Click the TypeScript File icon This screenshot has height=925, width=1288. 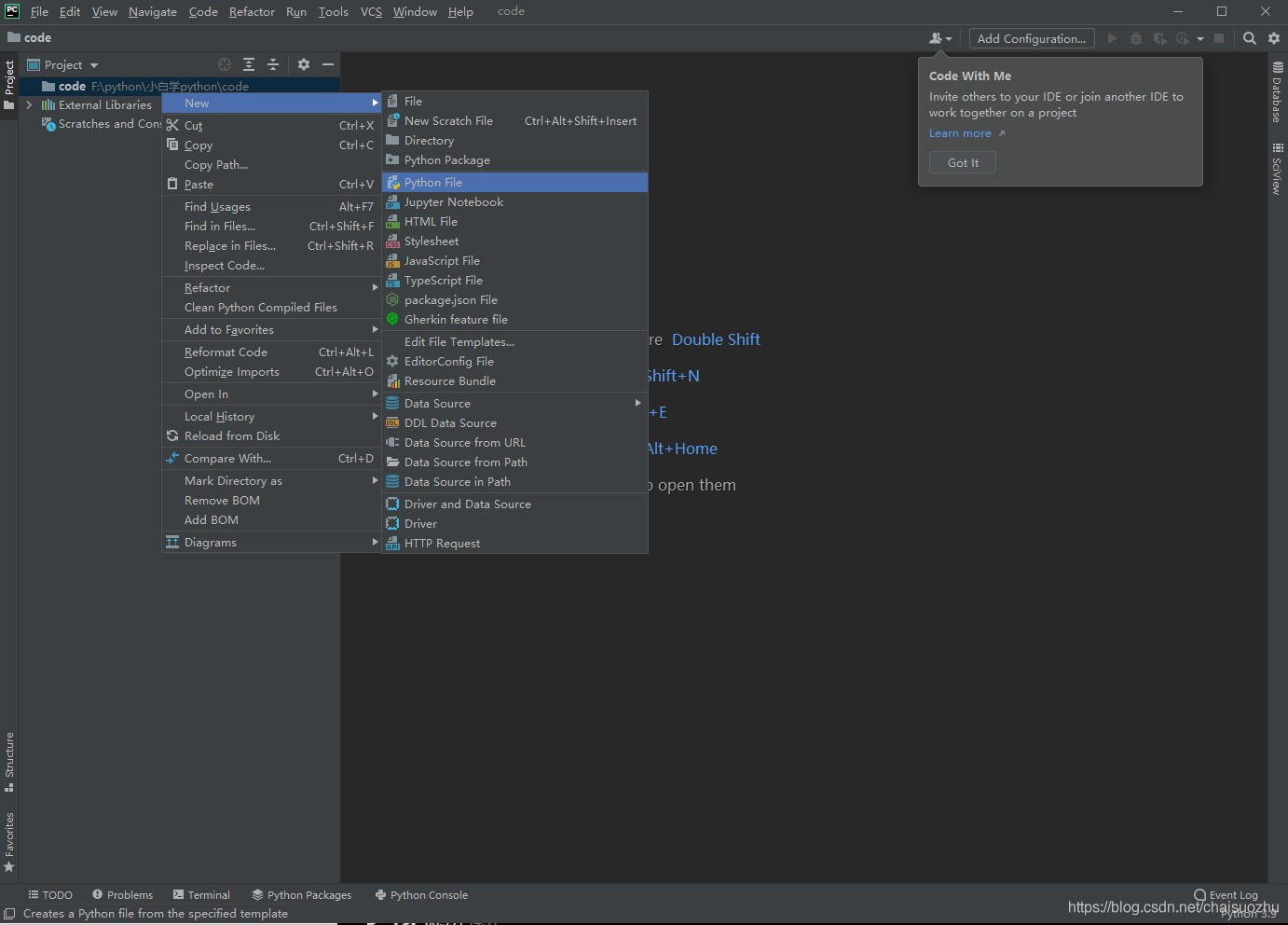pyautogui.click(x=393, y=281)
